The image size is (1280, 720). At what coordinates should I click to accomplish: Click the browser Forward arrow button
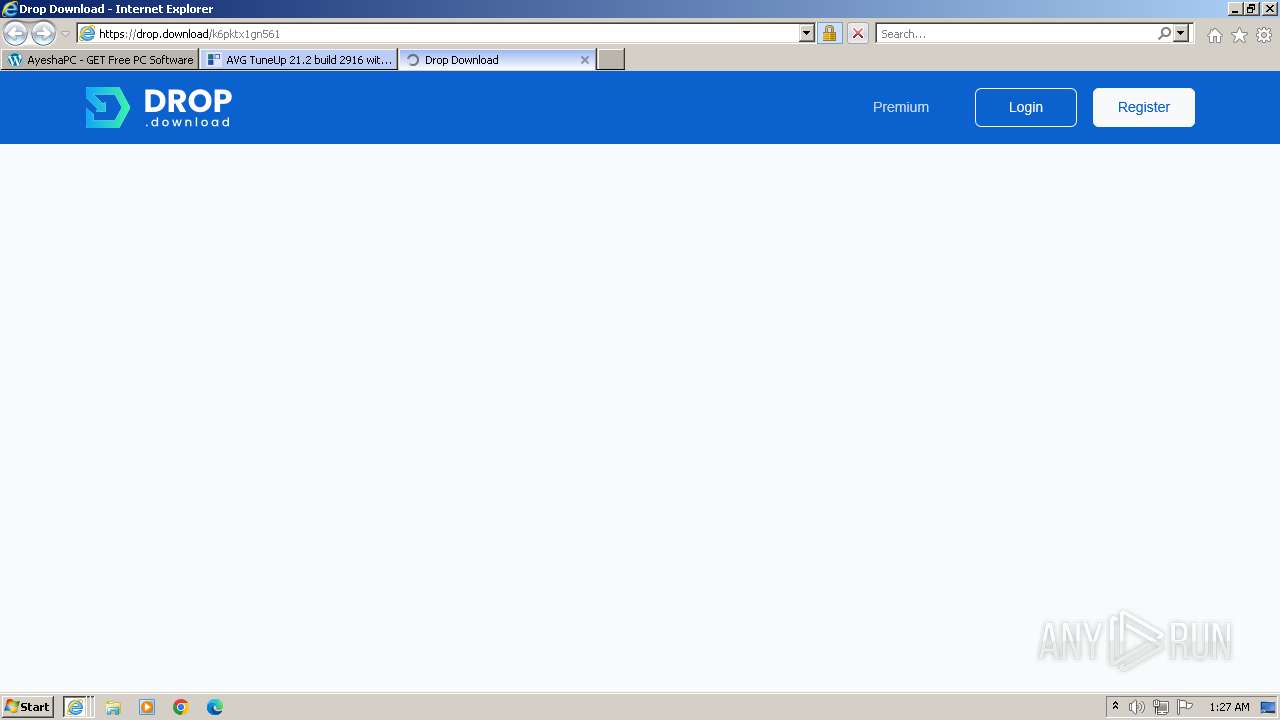click(43, 33)
